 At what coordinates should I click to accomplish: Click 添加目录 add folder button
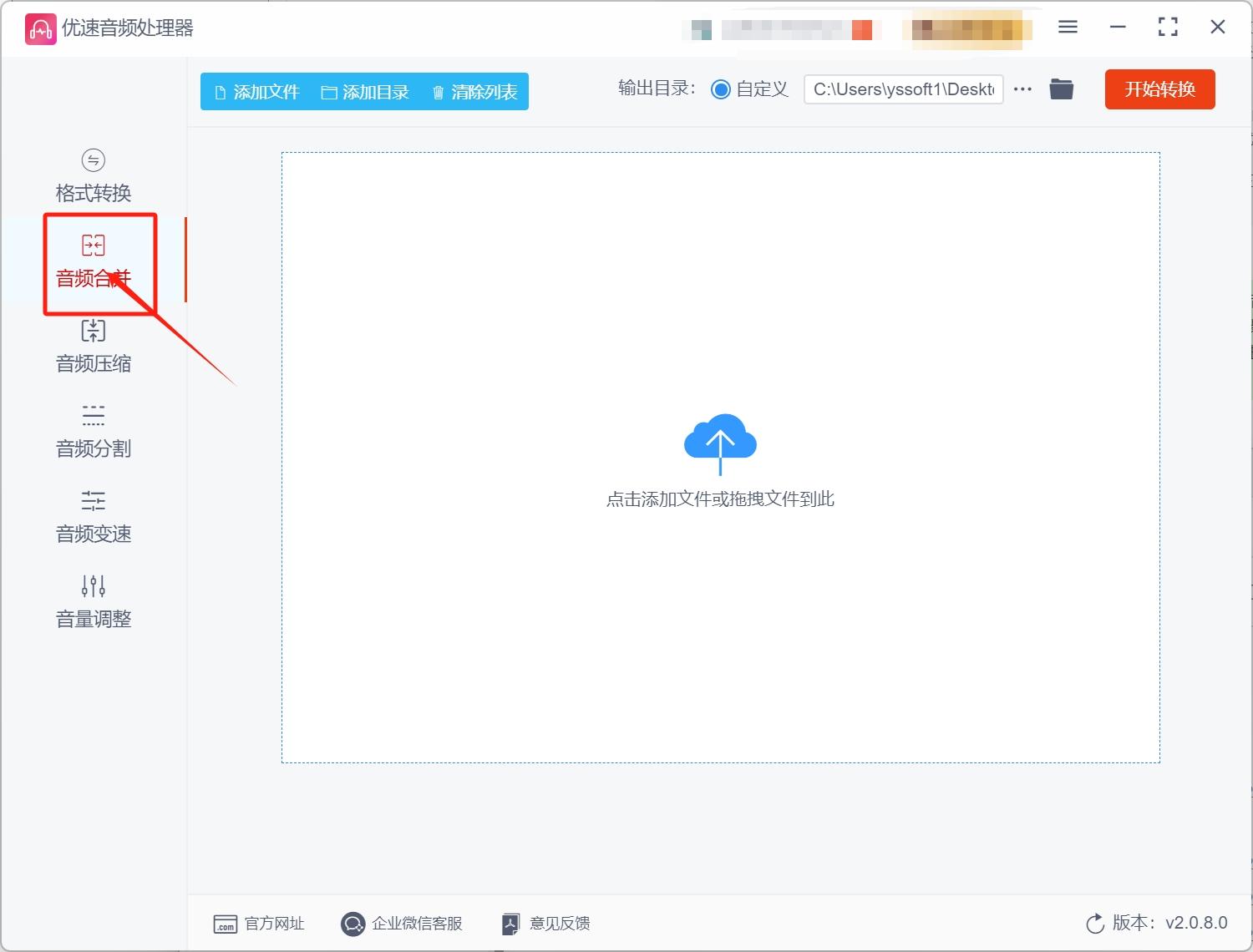click(365, 92)
